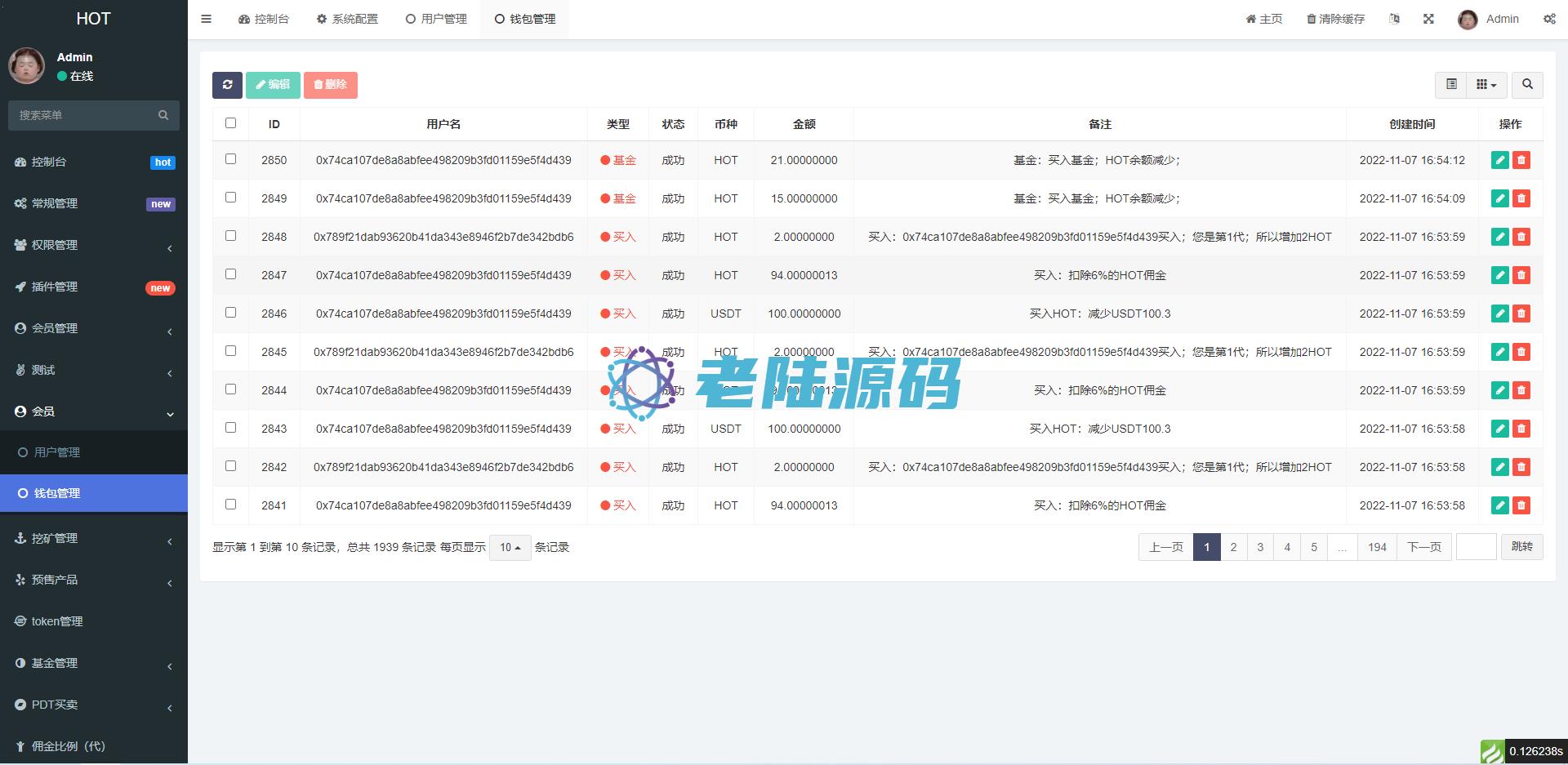Open the table search icon button

pyautogui.click(x=1527, y=85)
